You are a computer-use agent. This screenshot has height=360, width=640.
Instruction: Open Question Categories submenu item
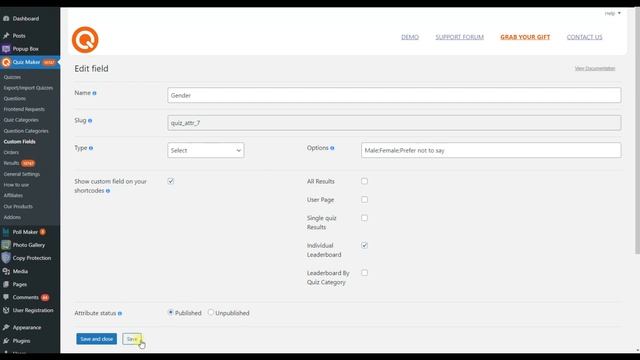coord(26,131)
